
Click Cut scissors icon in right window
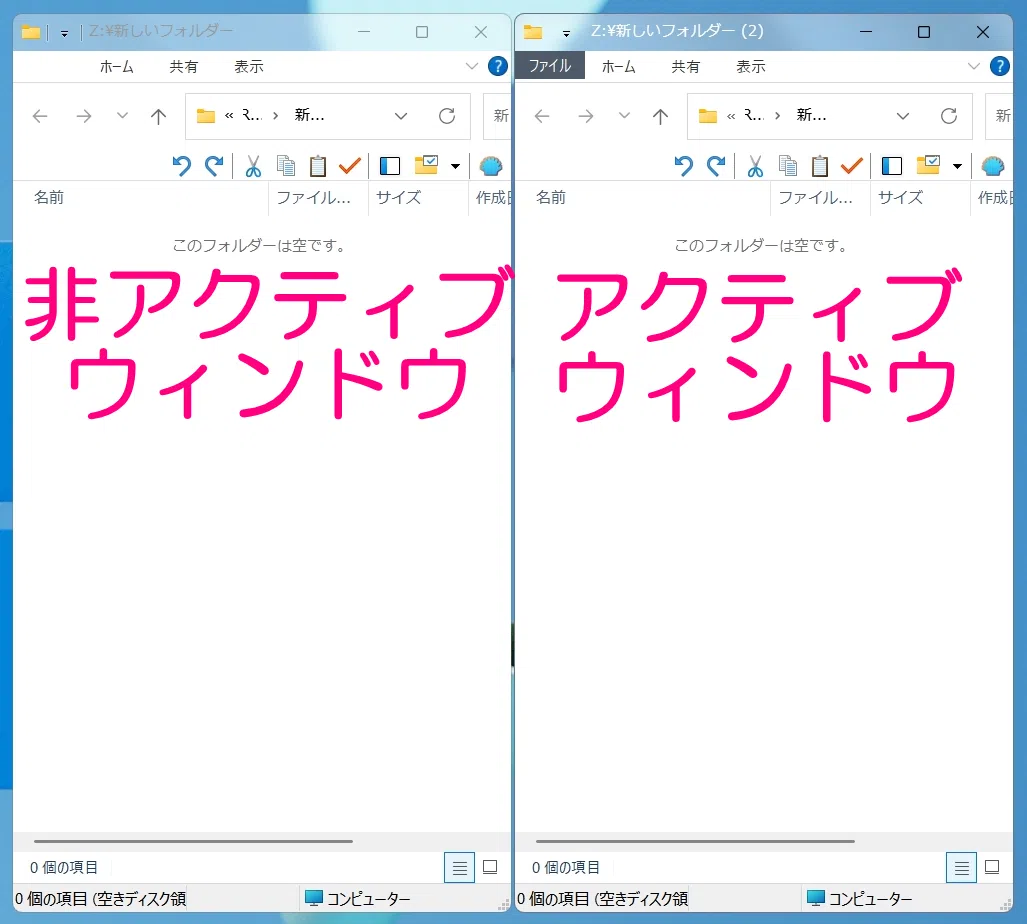pyautogui.click(x=755, y=166)
